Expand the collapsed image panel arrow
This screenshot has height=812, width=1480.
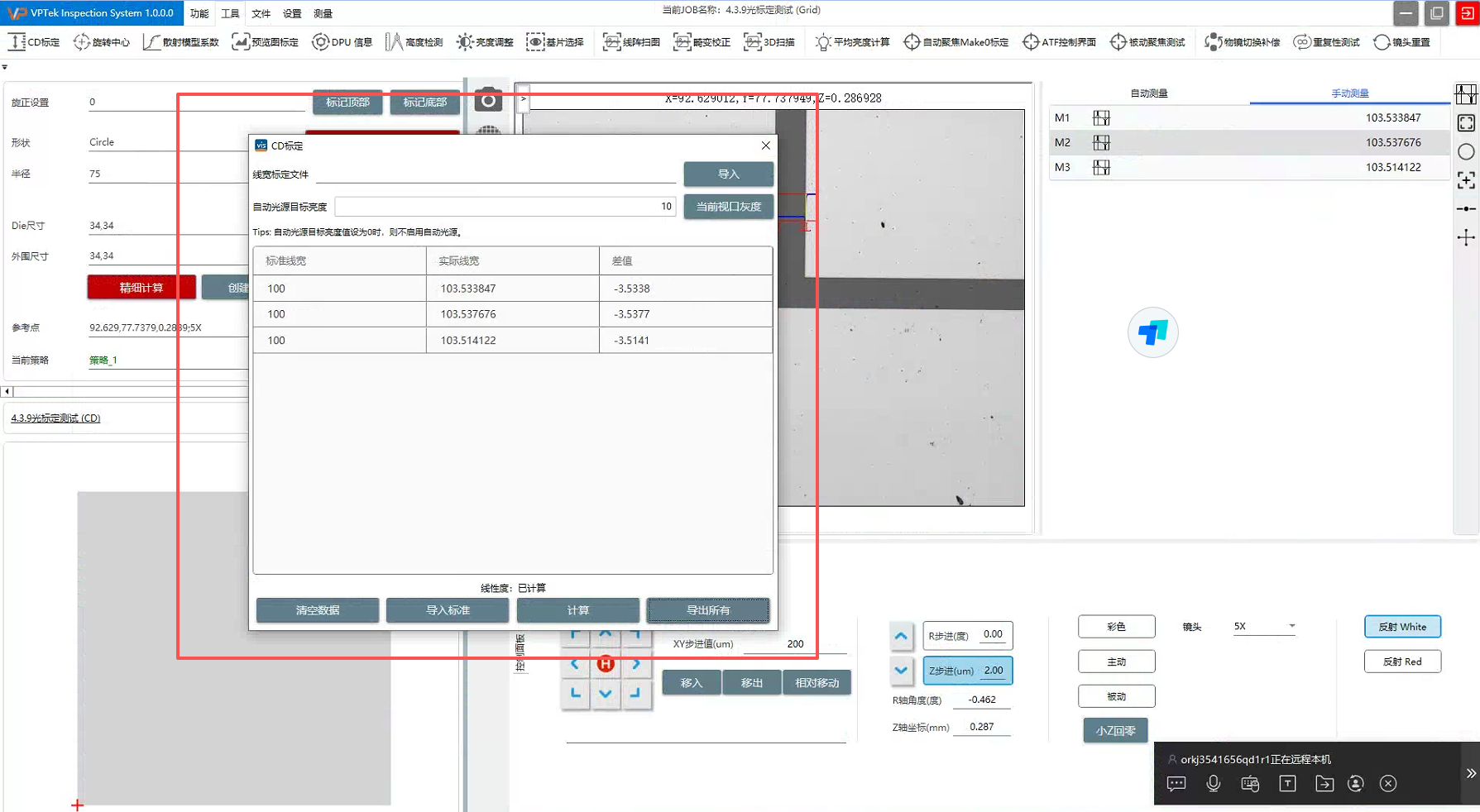click(x=523, y=98)
